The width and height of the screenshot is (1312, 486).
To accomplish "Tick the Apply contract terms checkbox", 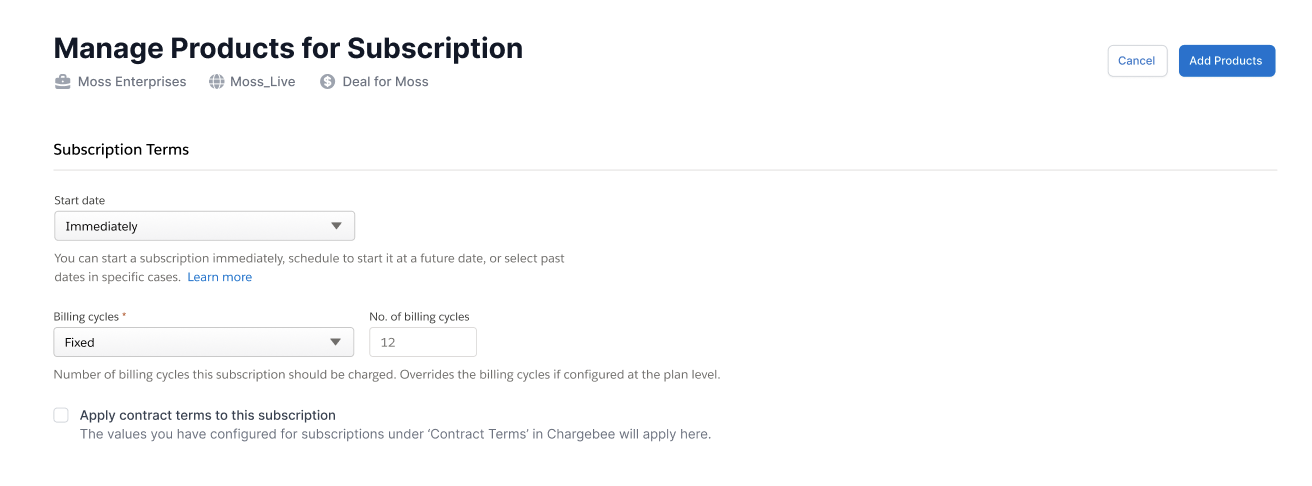I will (61, 415).
